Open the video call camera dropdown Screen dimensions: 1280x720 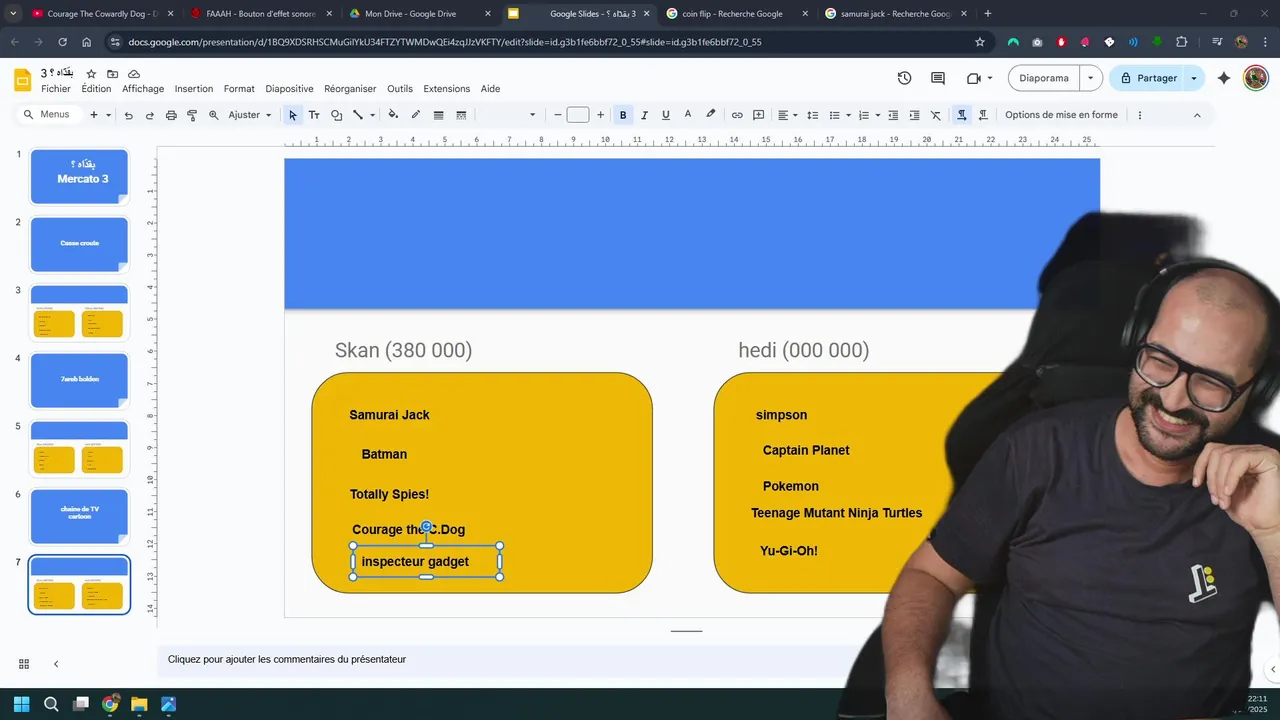coord(990,78)
